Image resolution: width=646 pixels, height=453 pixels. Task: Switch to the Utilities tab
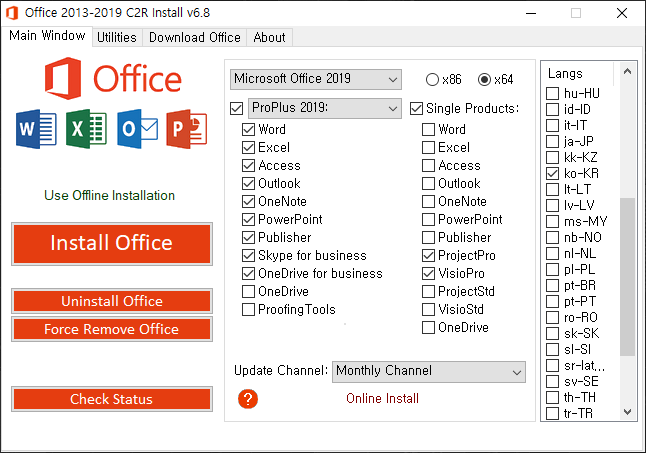click(117, 37)
